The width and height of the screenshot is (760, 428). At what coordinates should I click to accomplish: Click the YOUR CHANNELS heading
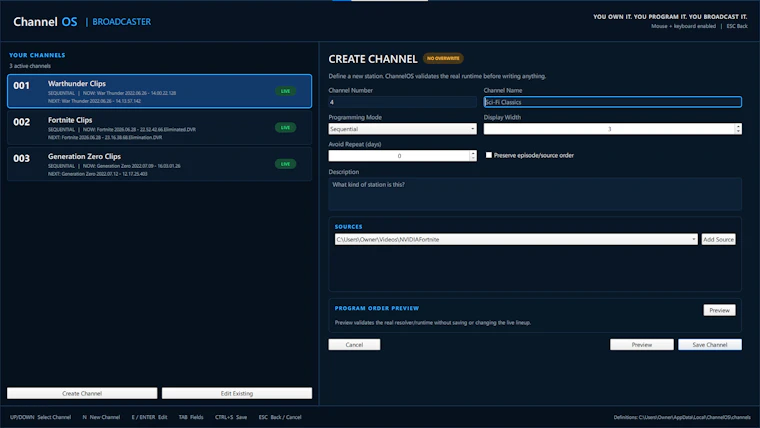(x=37, y=55)
